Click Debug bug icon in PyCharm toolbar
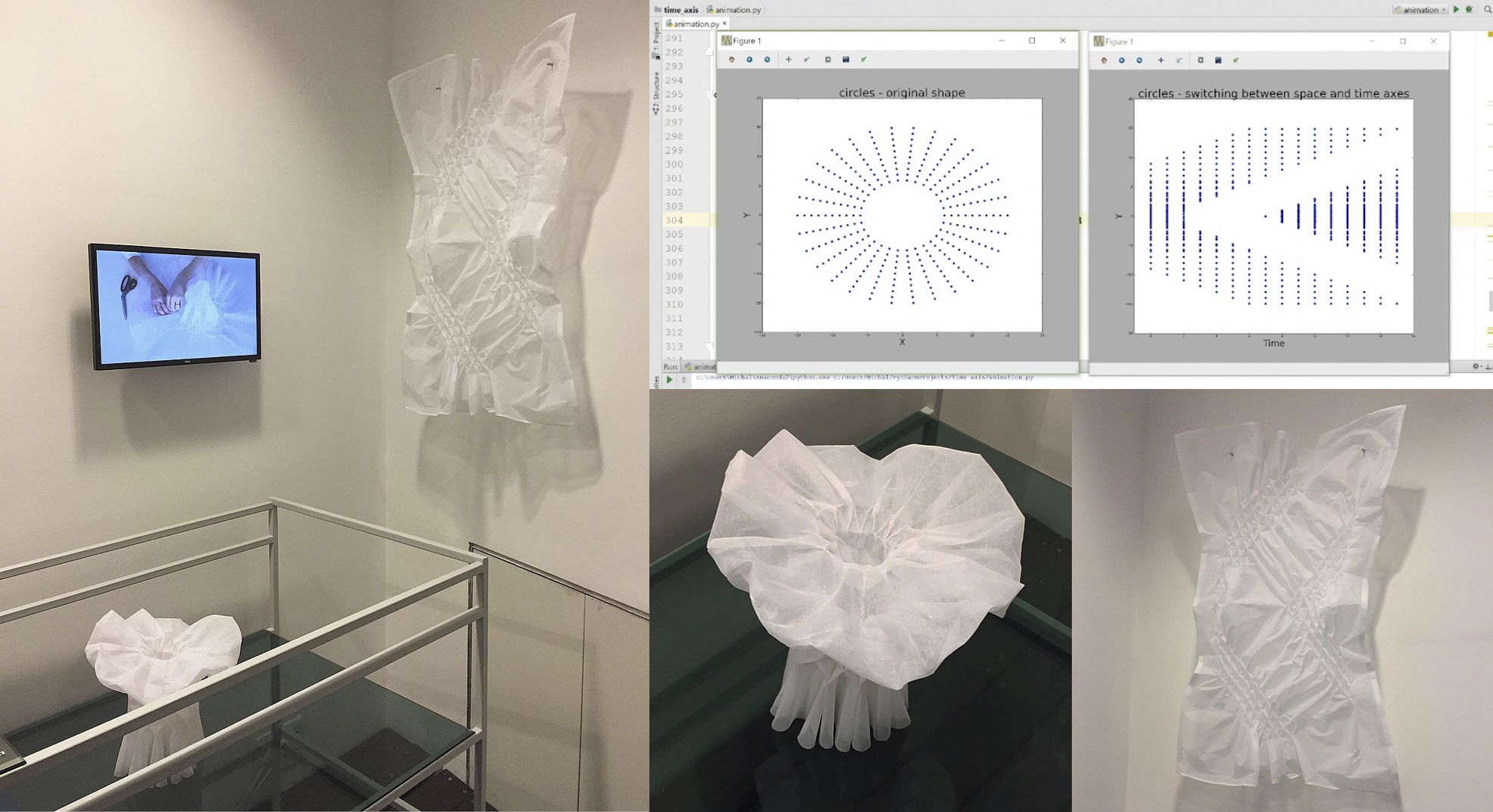 coord(1470,10)
